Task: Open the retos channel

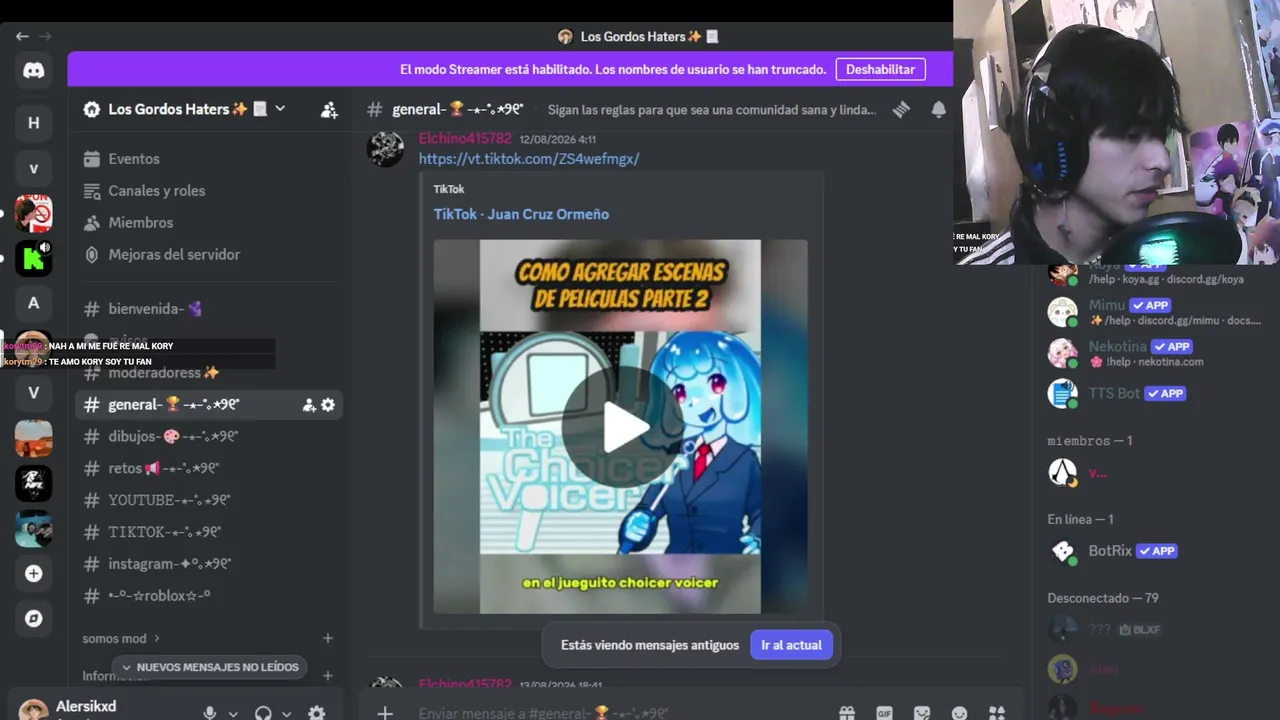Action: pos(209,469)
